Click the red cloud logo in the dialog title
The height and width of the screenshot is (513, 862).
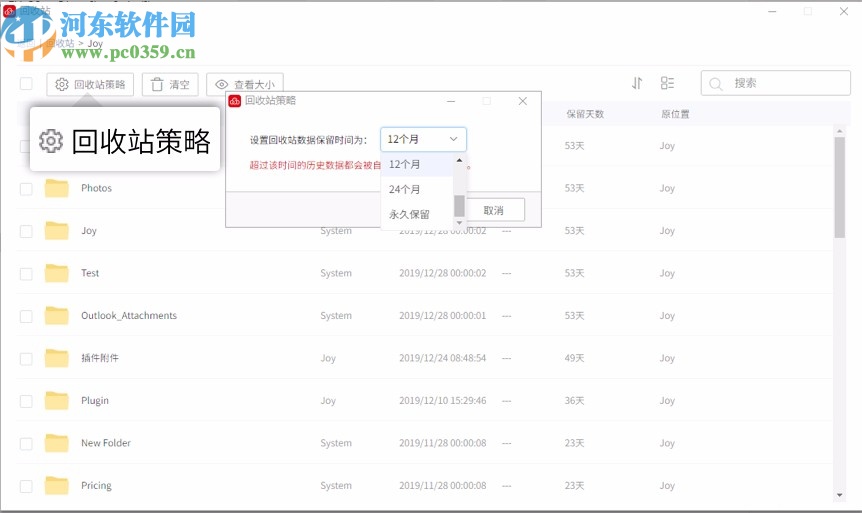point(235,101)
